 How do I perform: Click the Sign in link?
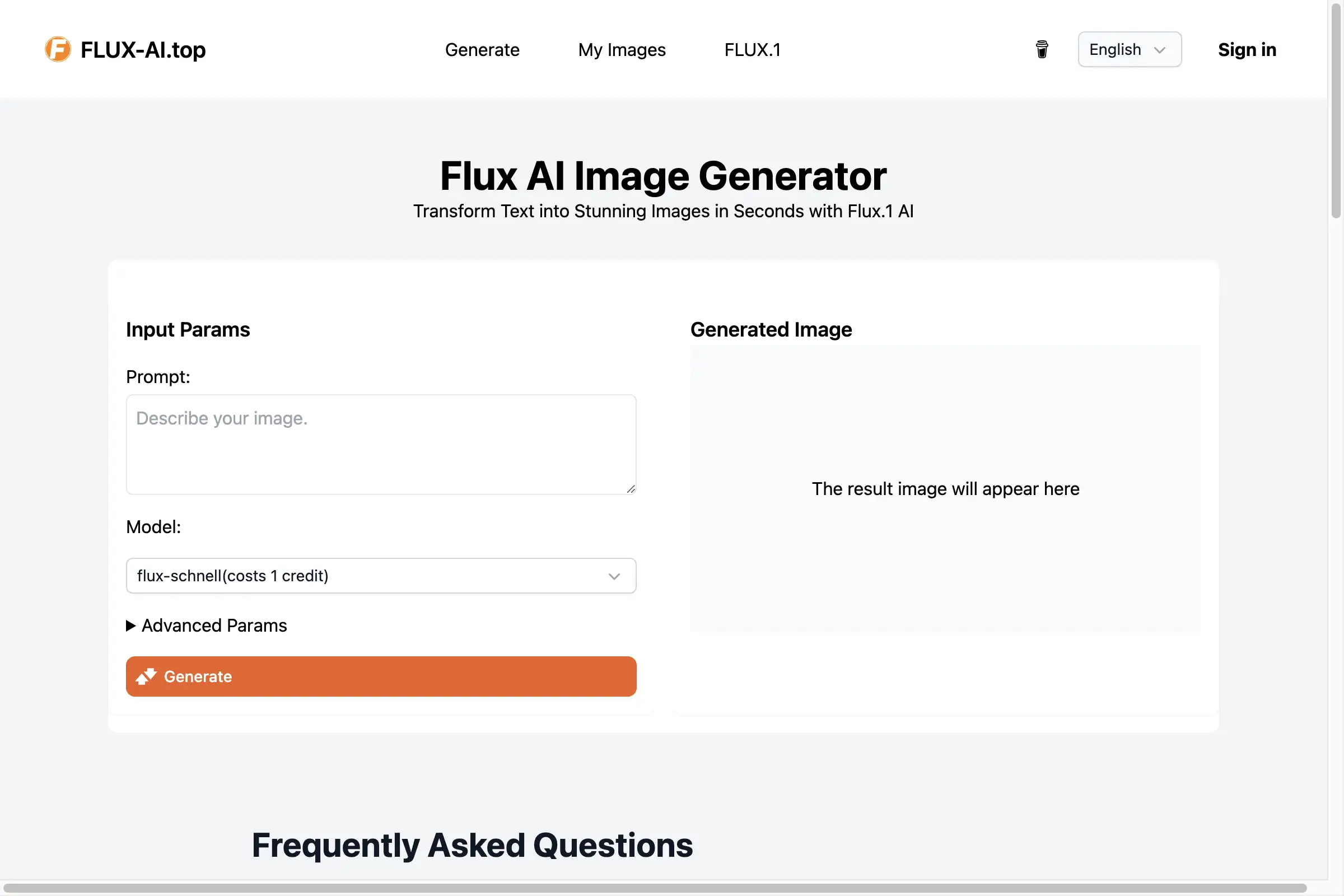pyautogui.click(x=1247, y=50)
